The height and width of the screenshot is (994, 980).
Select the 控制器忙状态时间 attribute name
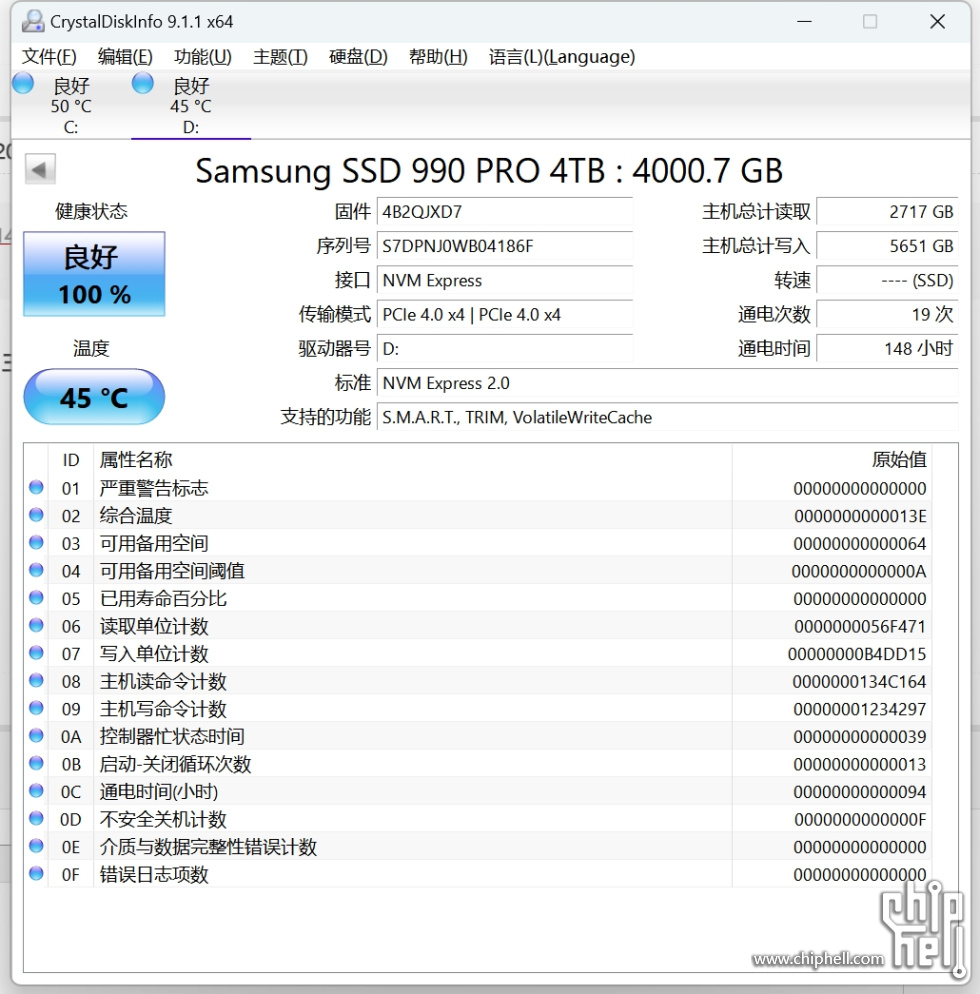172,737
